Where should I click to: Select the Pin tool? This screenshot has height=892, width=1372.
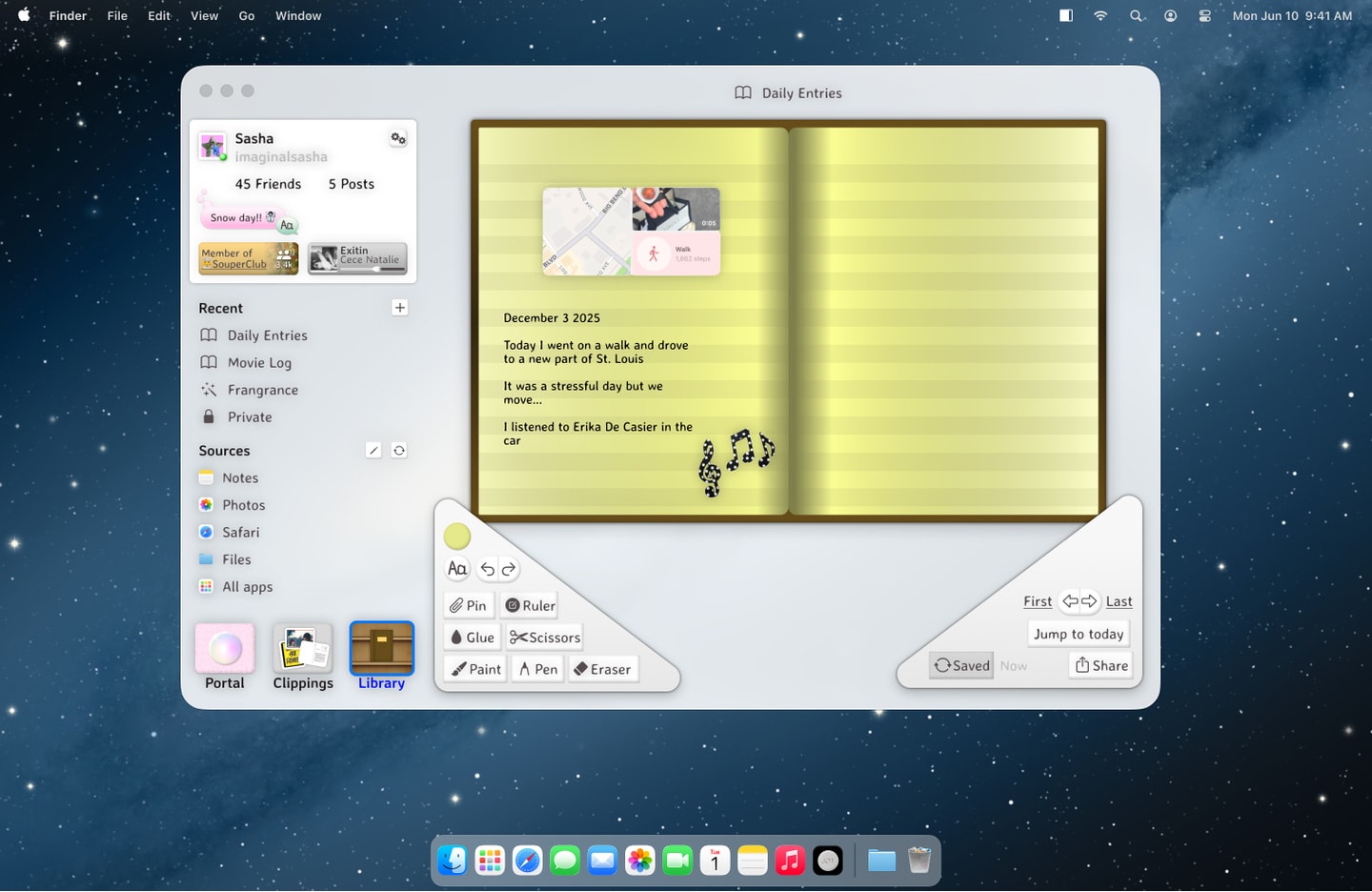coord(469,606)
